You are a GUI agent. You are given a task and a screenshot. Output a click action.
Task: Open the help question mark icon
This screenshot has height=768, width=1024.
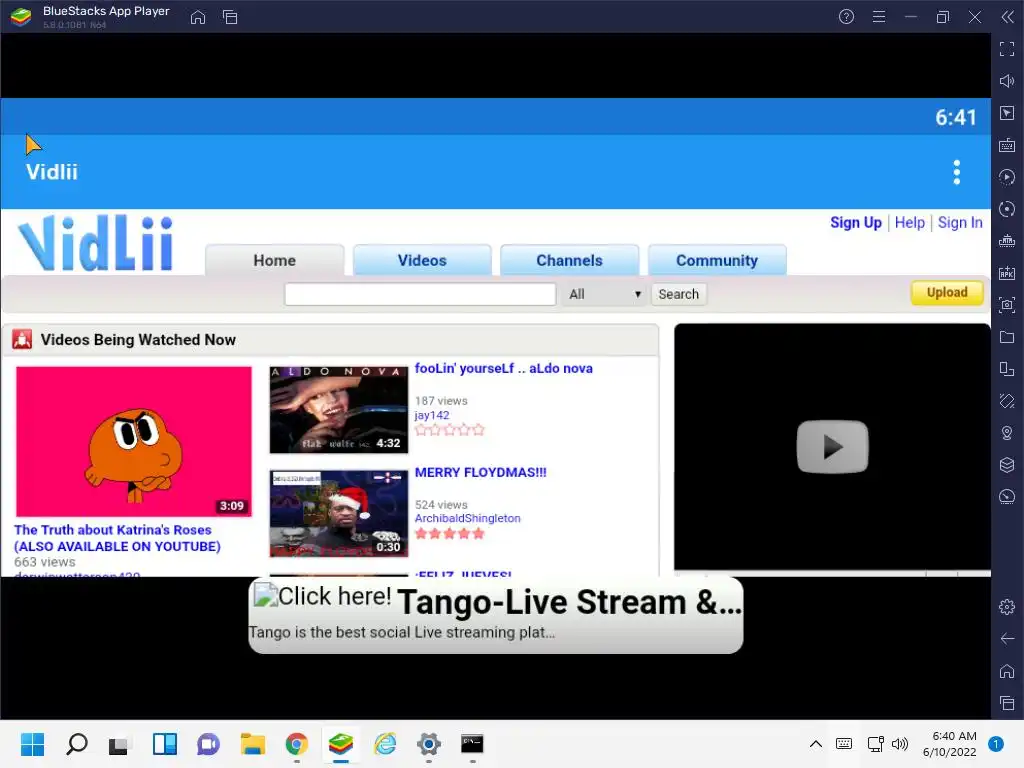pyautogui.click(x=846, y=17)
